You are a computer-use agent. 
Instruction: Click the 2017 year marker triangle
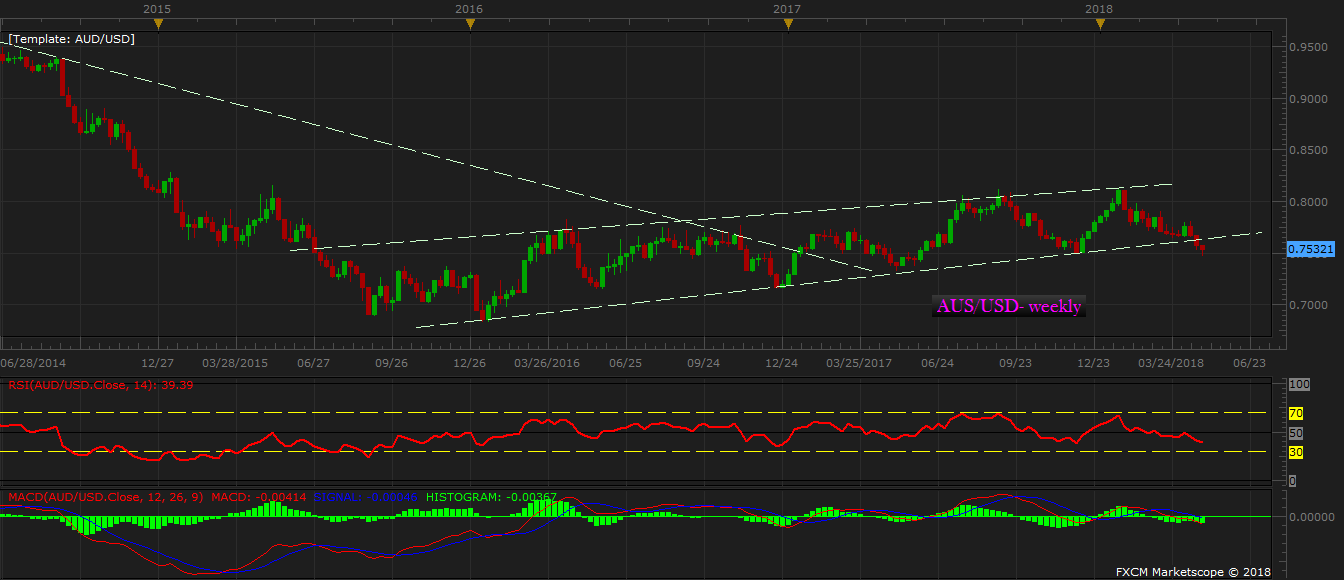(x=788, y=25)
